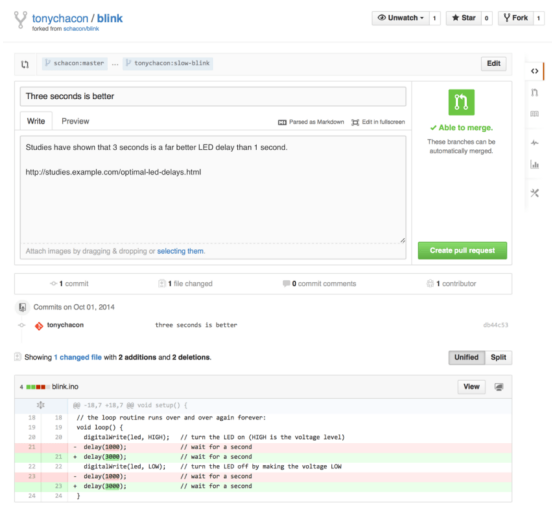The image size is (555, 505).
Task: Click the pull request description text area
Action: coord(213,190)
